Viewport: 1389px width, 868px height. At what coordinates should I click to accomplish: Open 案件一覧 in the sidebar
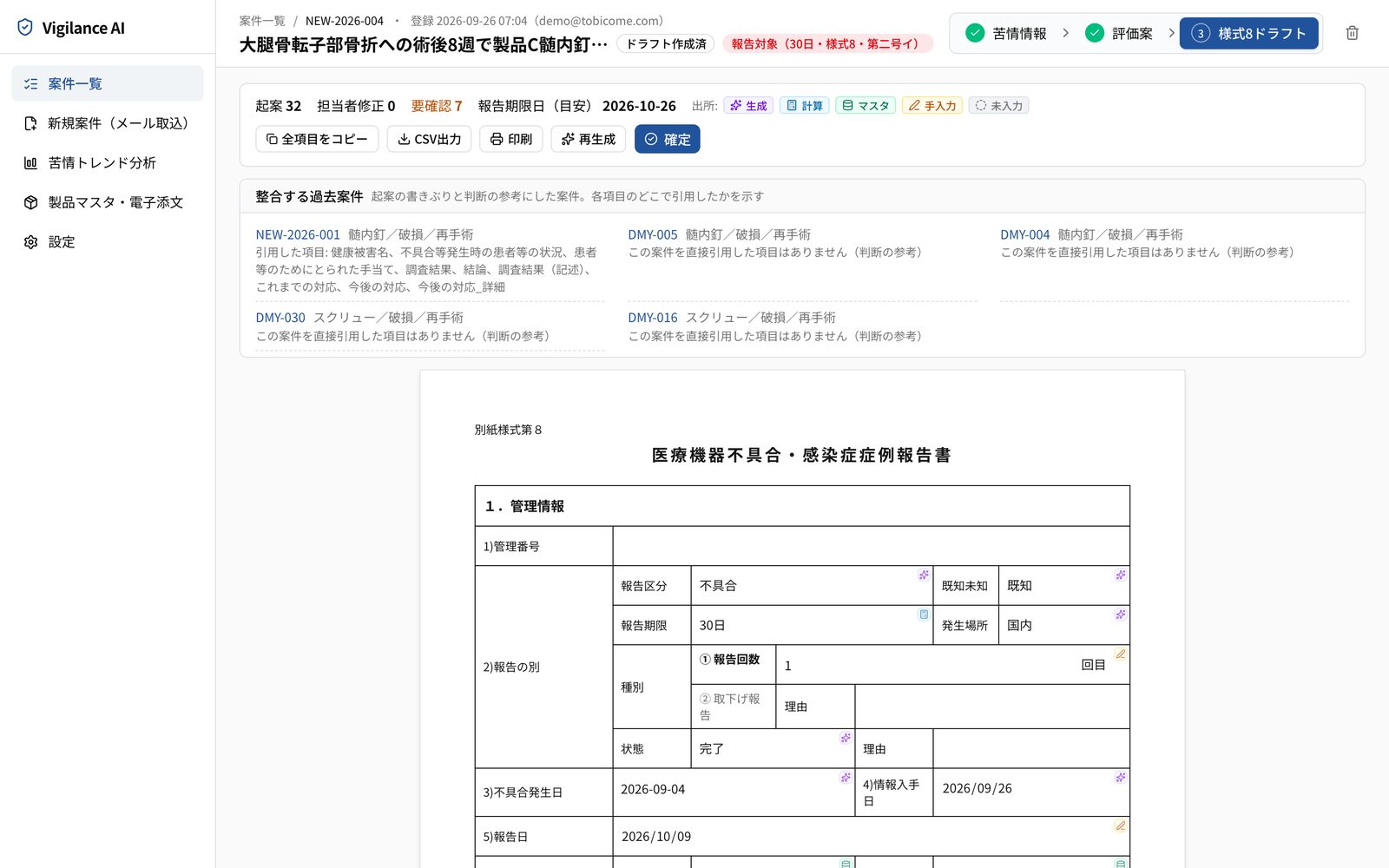point(108,83)
